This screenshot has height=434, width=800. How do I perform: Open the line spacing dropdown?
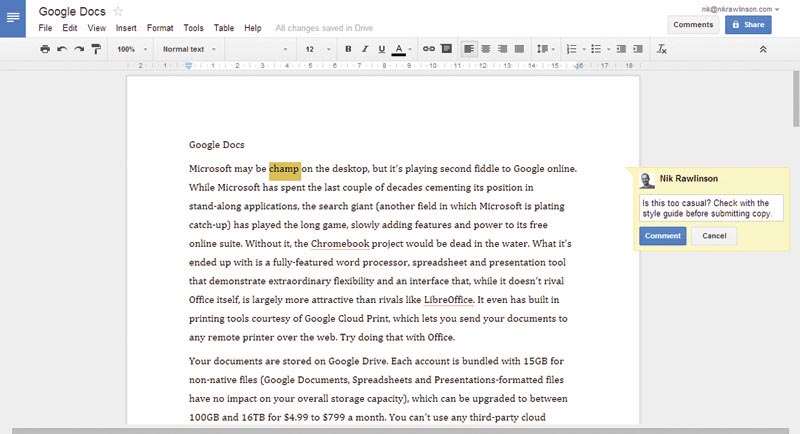coord(545,49)
